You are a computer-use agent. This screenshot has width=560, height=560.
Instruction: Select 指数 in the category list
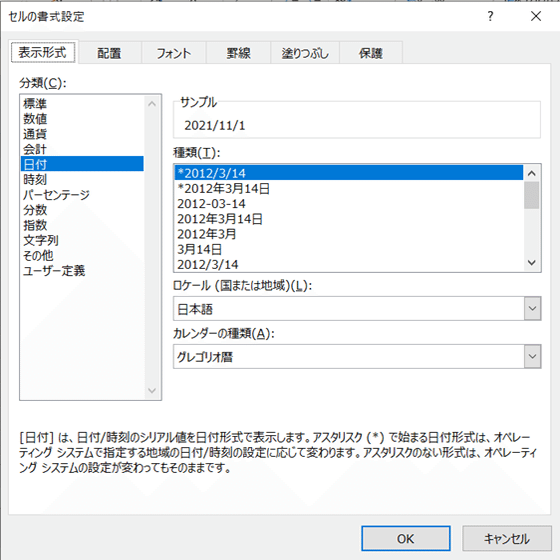click(x=82, y=225)
